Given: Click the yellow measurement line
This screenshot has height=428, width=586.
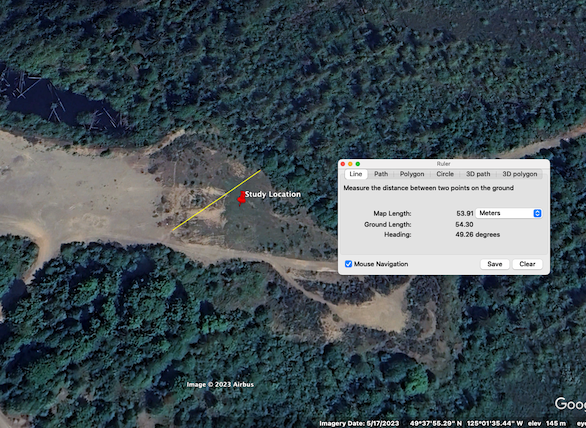Looking at the screenshot, I should tap(216, 200).
